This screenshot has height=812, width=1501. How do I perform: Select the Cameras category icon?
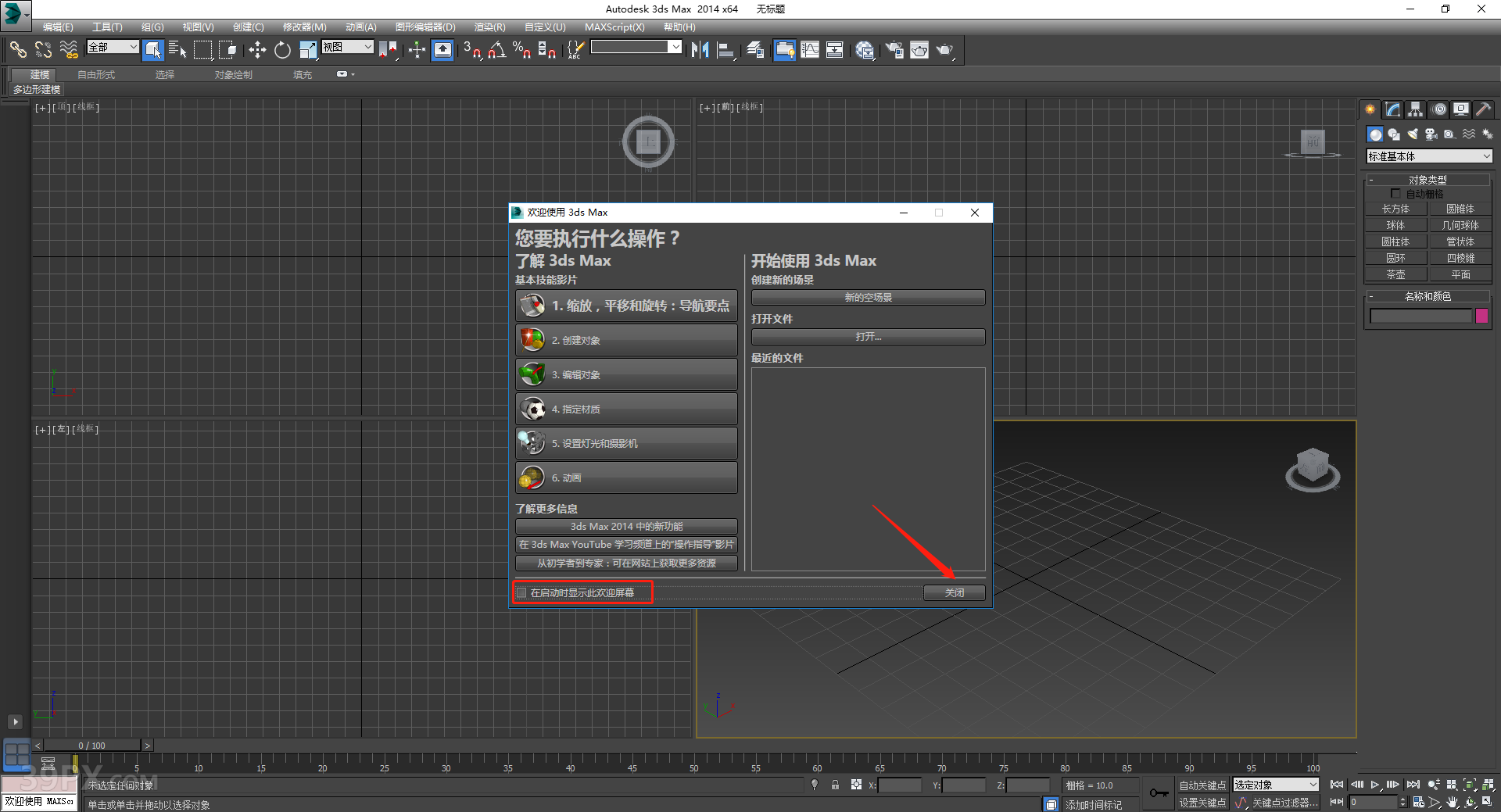tap(1431, 134)
